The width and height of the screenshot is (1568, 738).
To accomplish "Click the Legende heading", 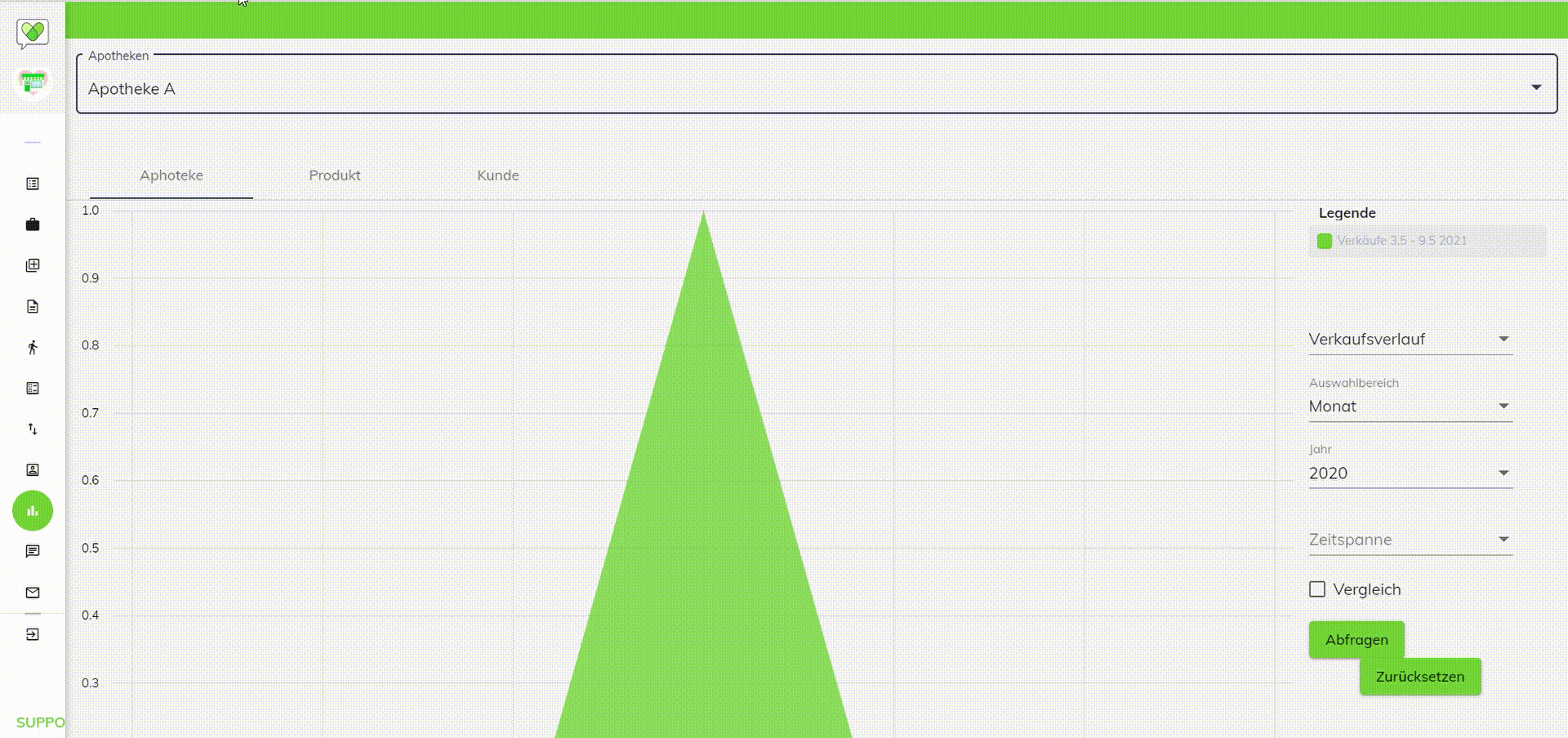I will click(1347, 213).
